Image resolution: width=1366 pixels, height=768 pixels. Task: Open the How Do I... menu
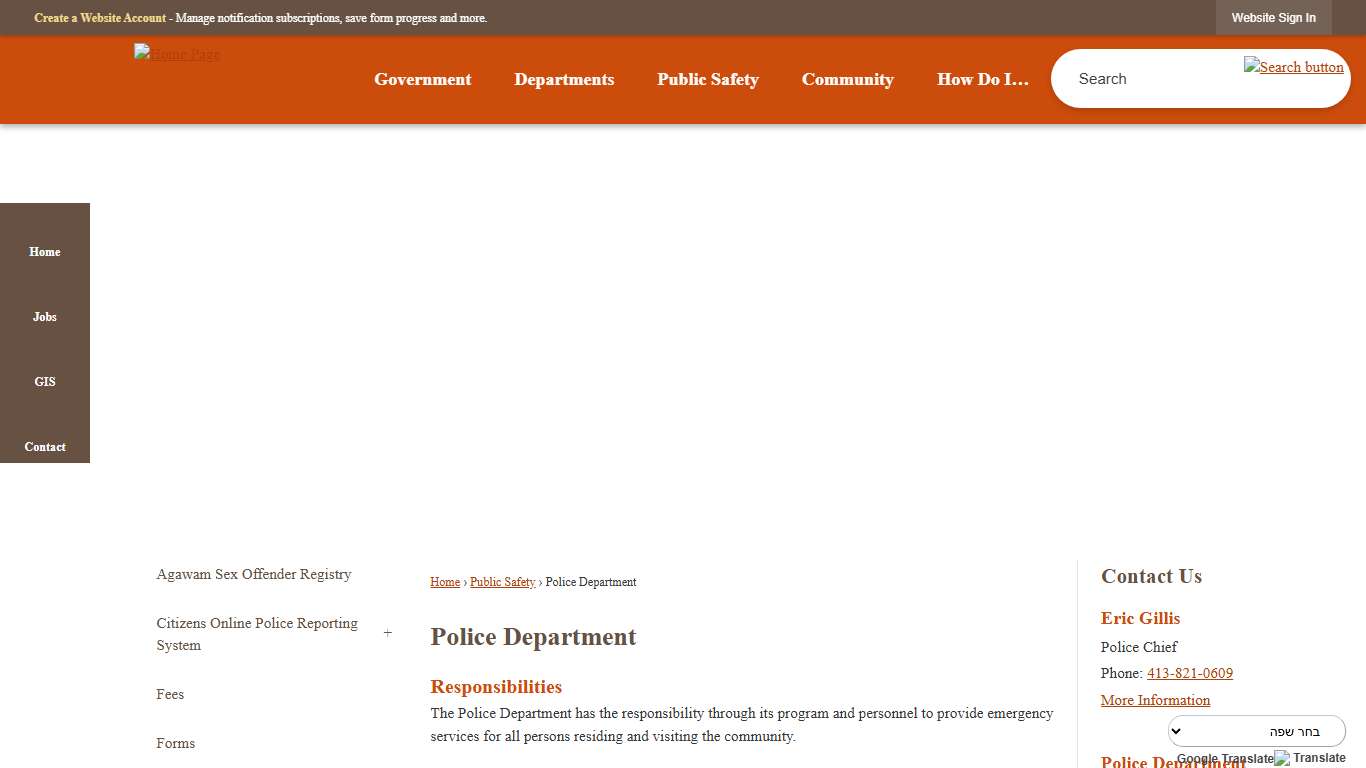(982, 79)
